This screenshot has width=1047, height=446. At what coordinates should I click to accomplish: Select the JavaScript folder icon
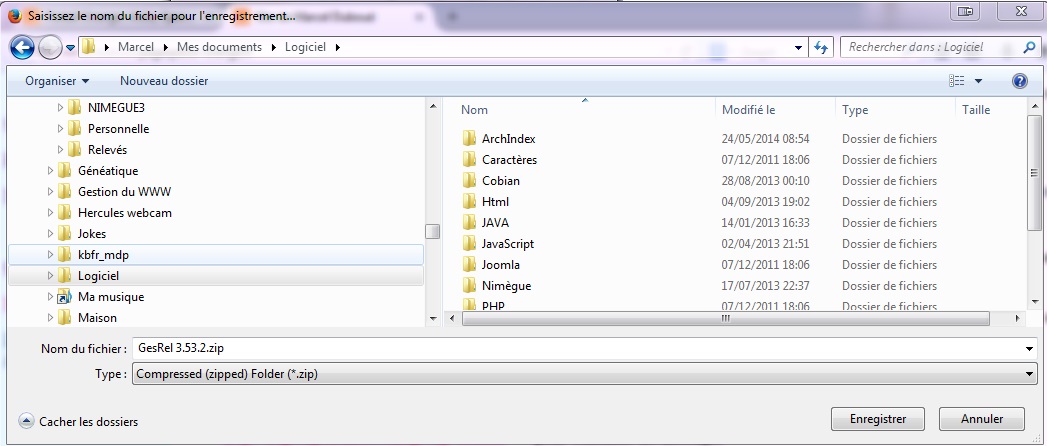pyautogui.click(x=469, y=244)
